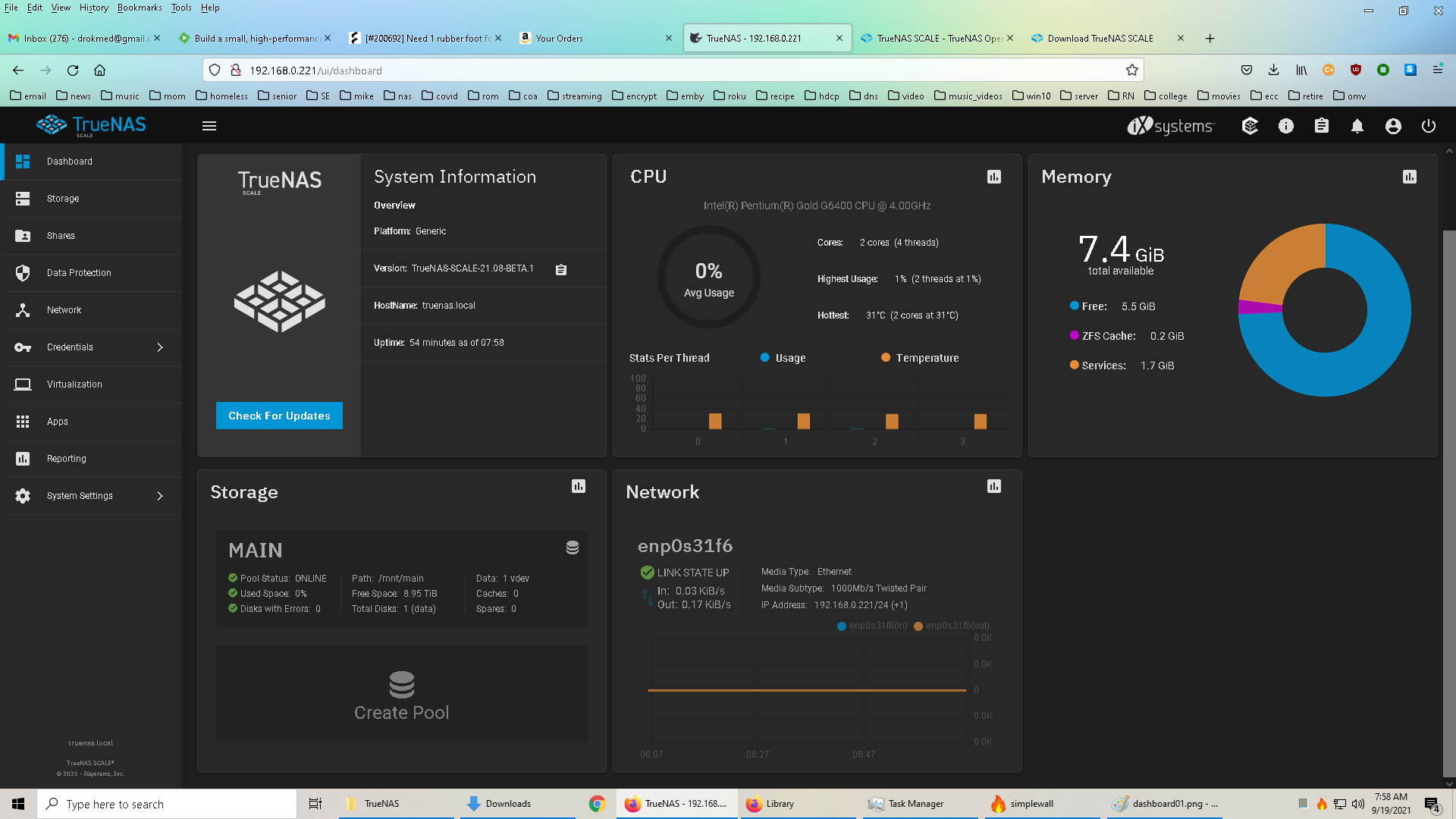
Task: Open the Bookmarks menu
Action: (140, 8)
